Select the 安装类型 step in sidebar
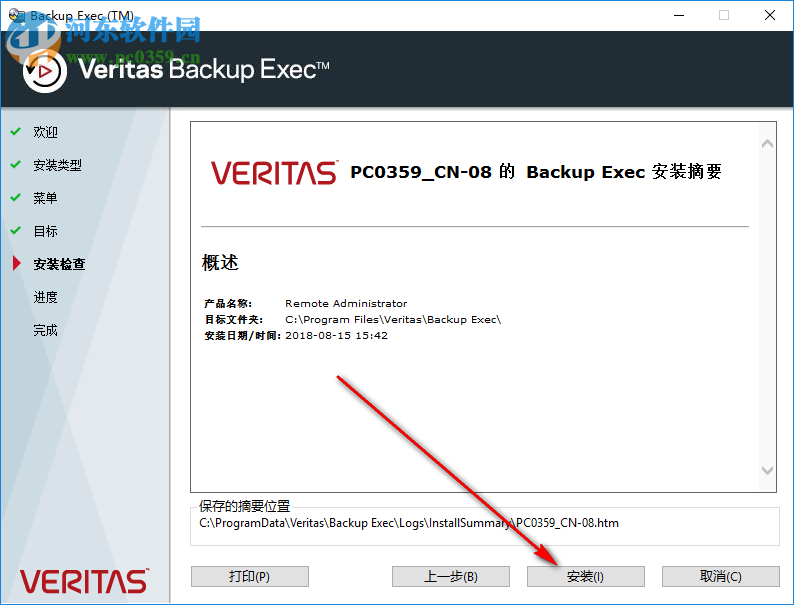 [57, 165]
